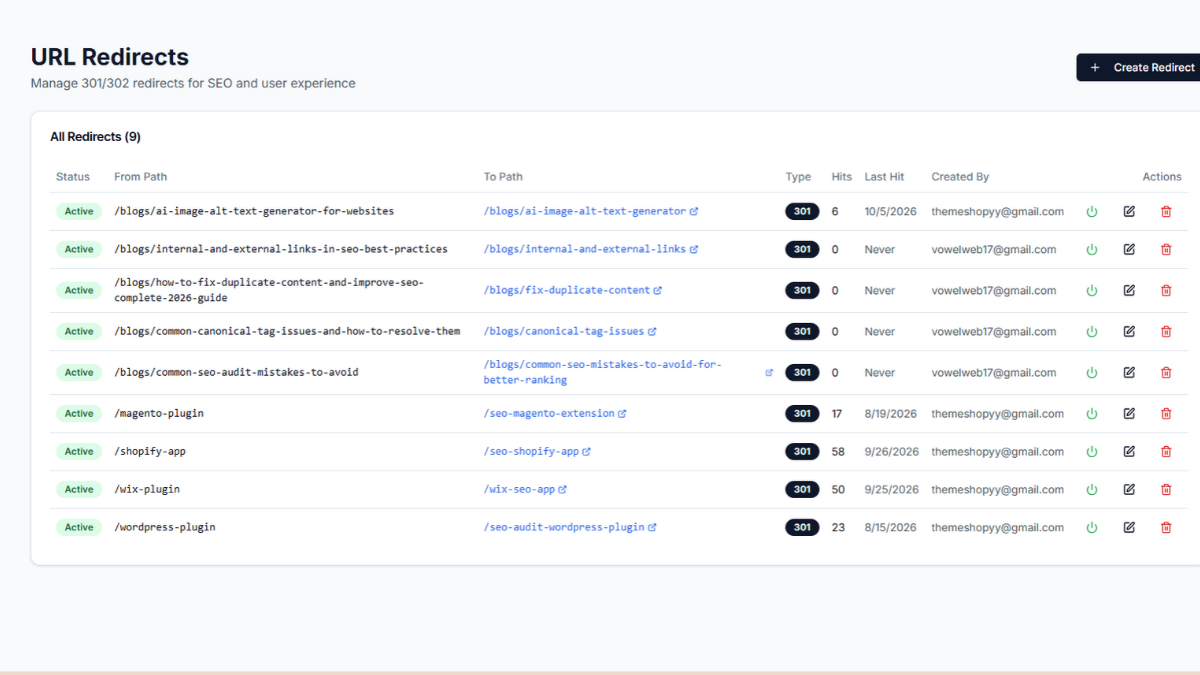
Task: Open /blogs/canonical-tag-issues target link
Action: tap(570, 331)
